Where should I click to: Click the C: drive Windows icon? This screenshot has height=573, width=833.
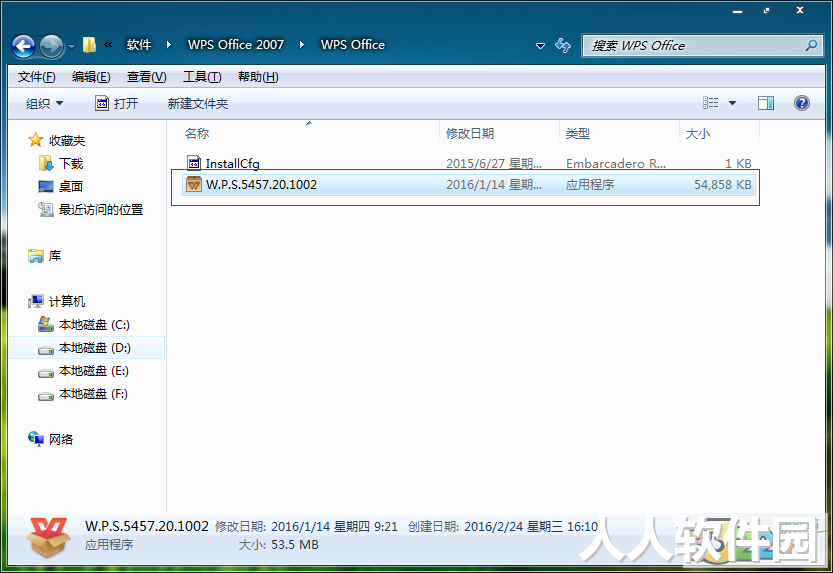point(46,324)
